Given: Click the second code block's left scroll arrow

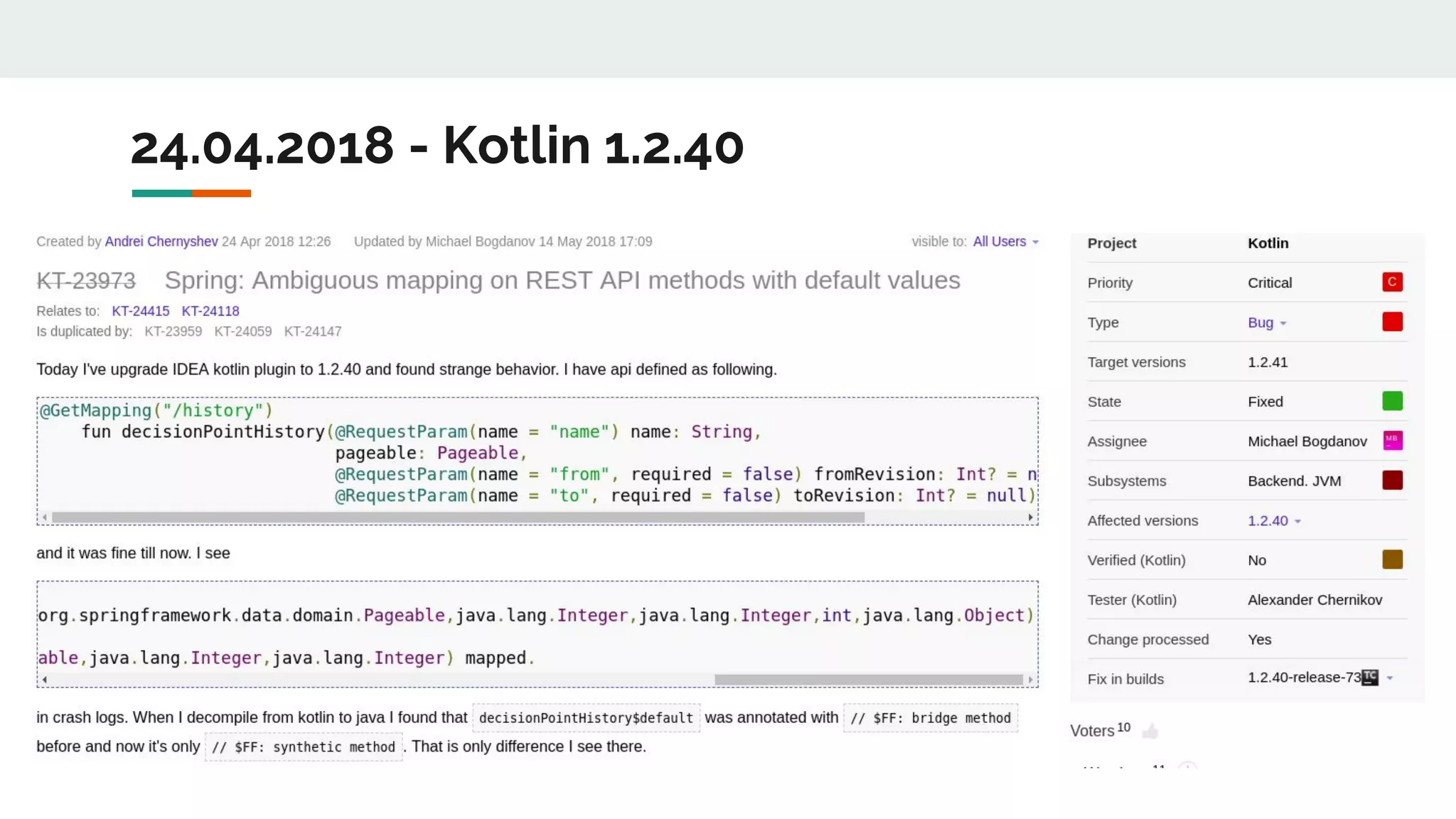Looking at the screenshot, I should click(x=45, y=680).
